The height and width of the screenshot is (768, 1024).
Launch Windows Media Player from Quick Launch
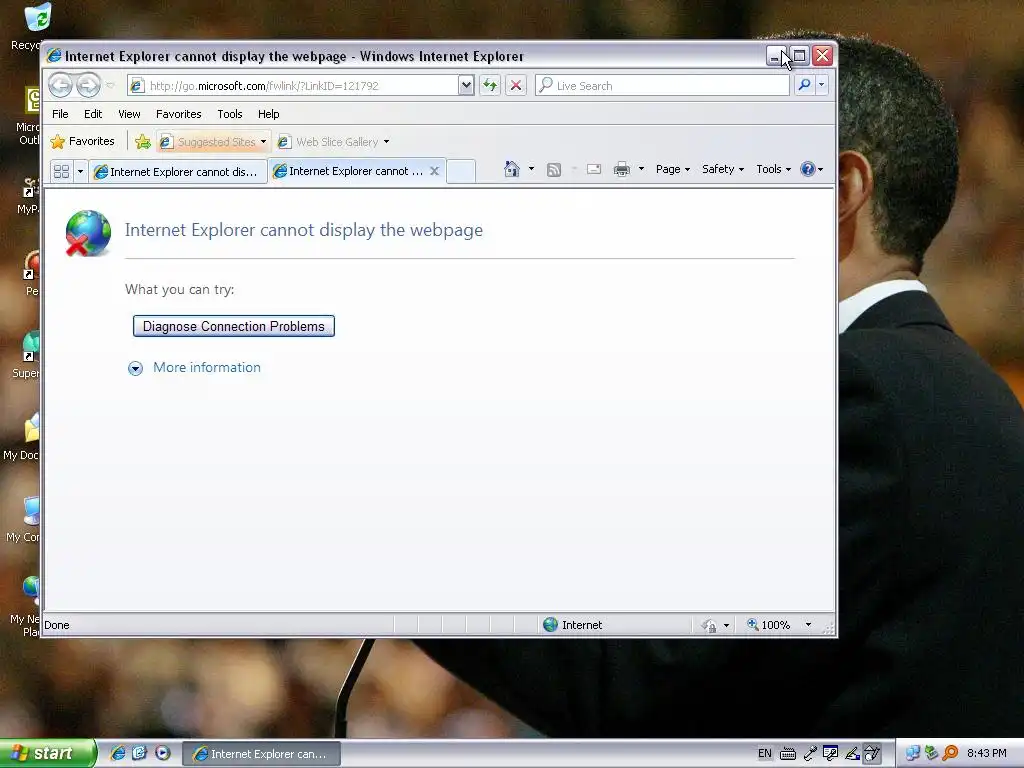click(x=163, y=753)
